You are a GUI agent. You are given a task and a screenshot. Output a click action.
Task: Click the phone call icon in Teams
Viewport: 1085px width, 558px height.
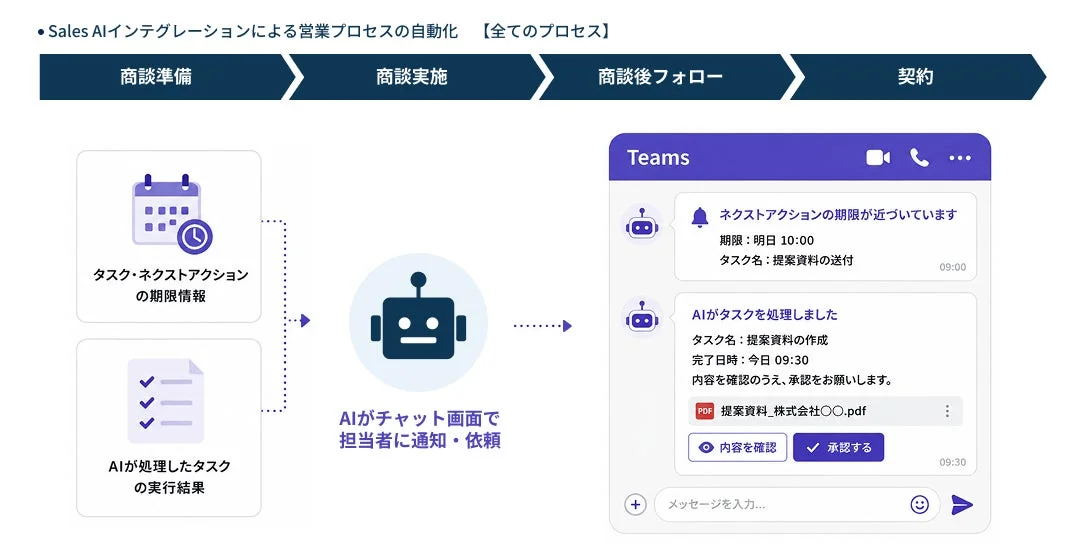pyautogui.click(x=920, y=158)
